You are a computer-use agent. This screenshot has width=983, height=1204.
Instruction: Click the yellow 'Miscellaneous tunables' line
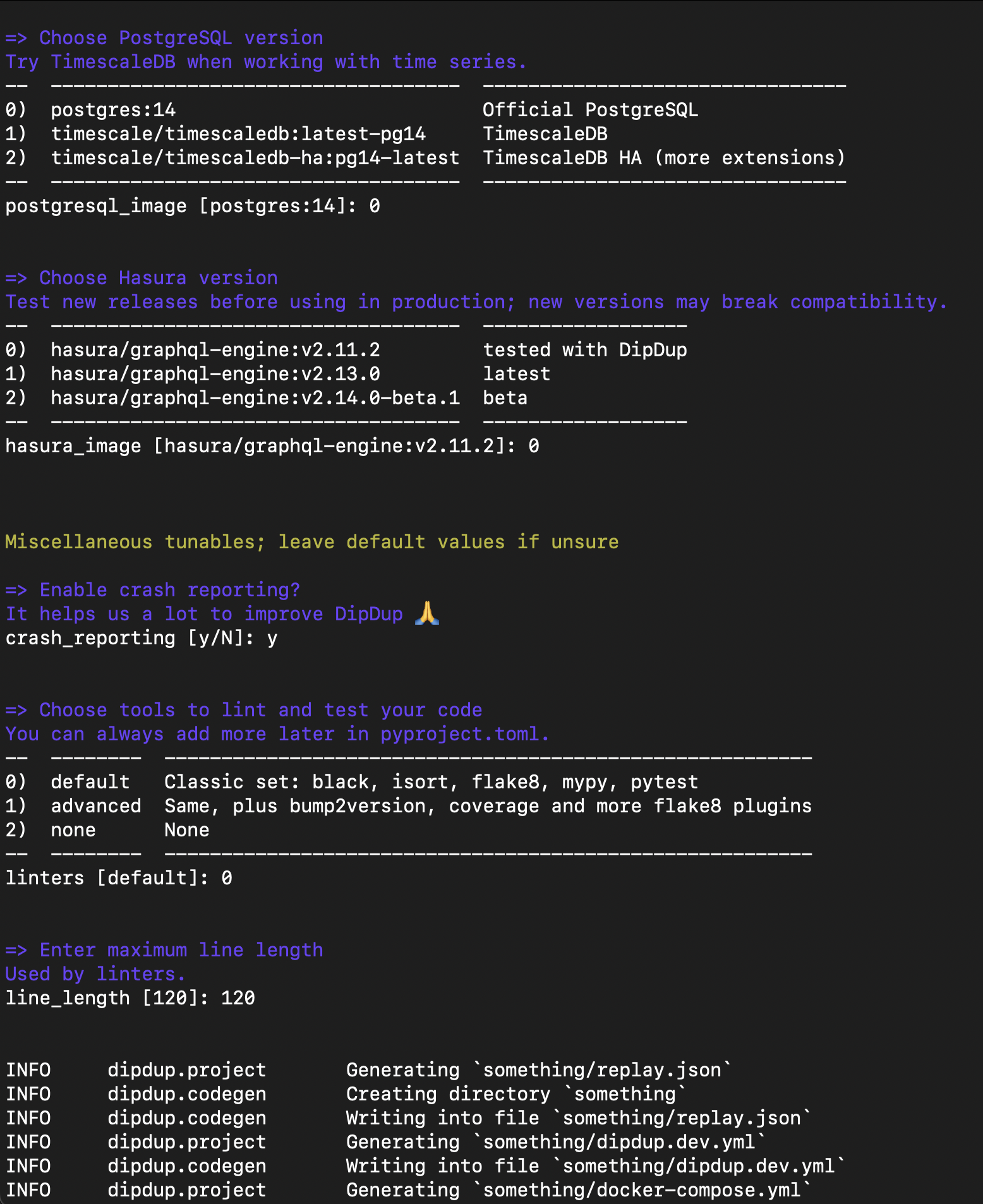point(311,542)
